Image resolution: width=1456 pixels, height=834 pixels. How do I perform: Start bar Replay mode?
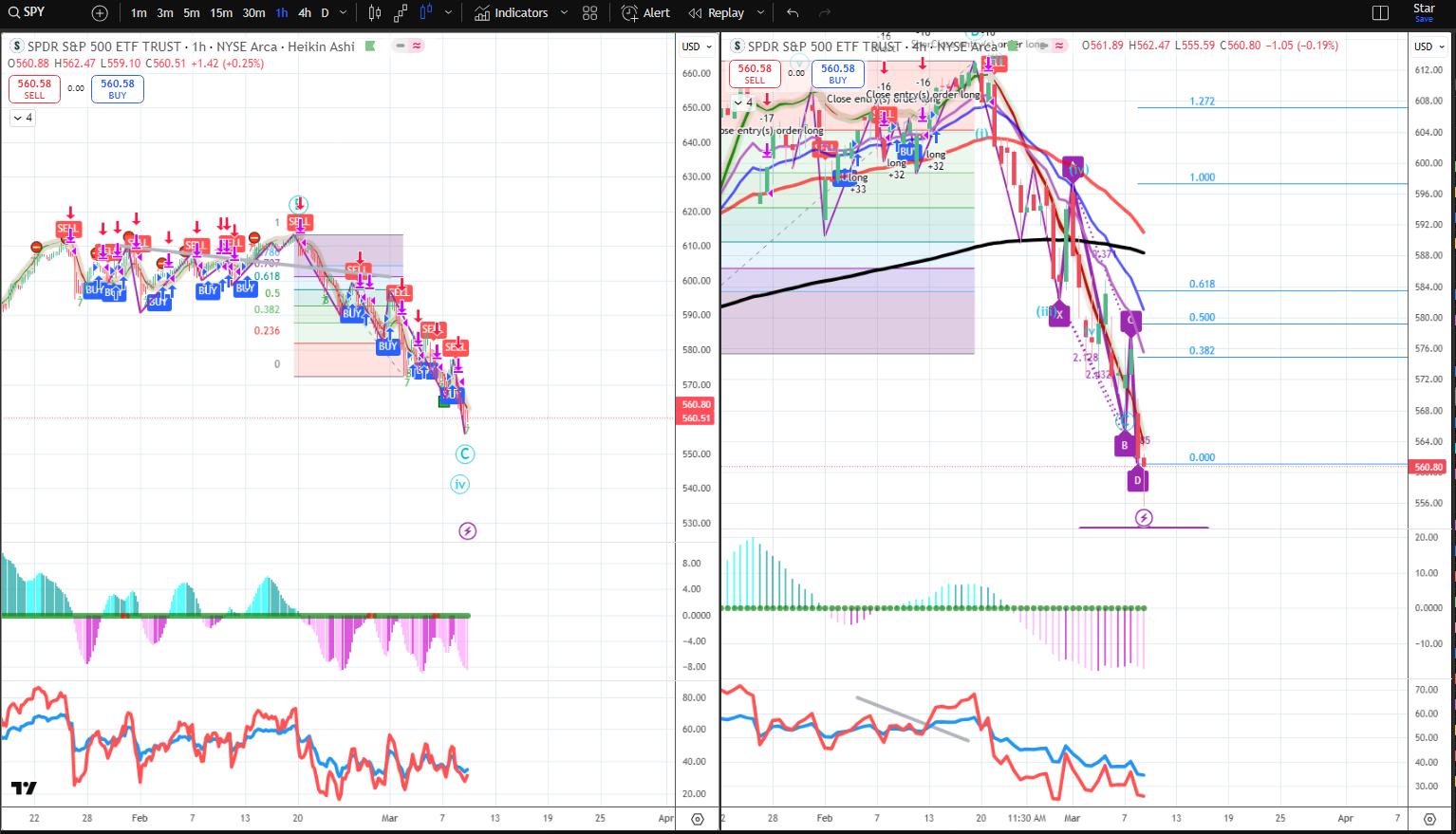point(717,13)
